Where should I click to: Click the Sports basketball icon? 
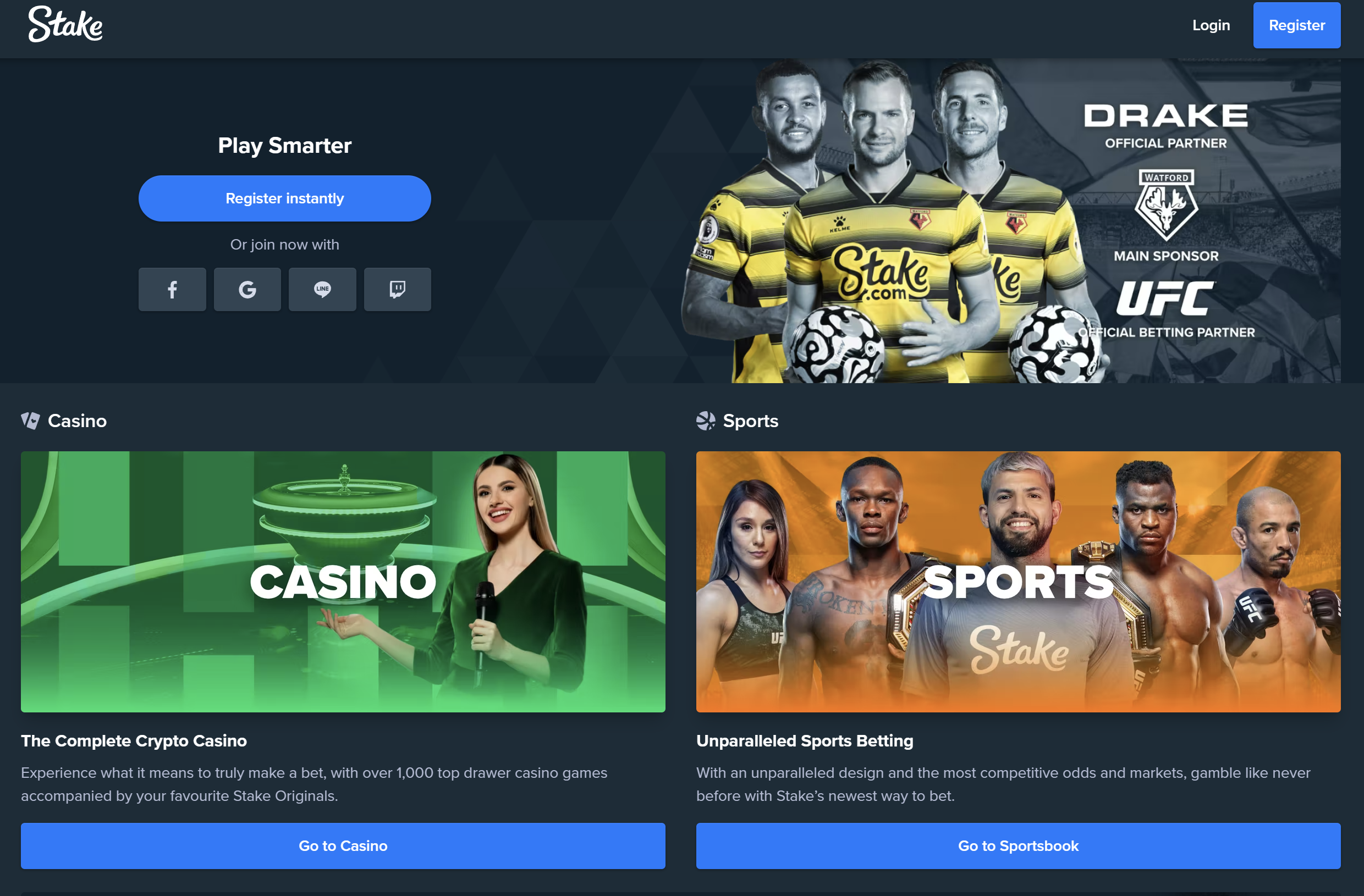point(706,421)
